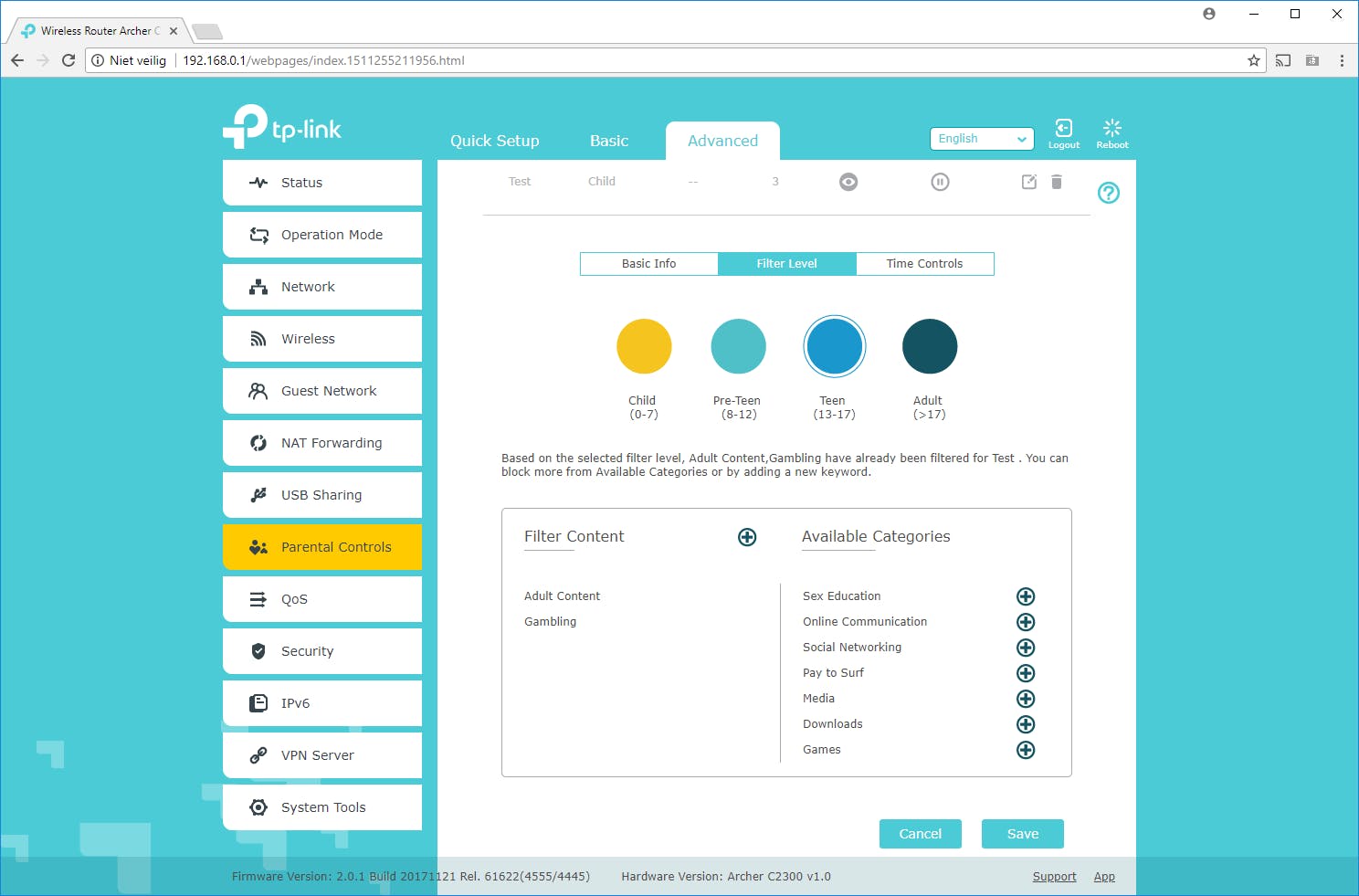Delete the Test profile with trash icon
1359x896 pixels.
click(x=1056, y=182)
